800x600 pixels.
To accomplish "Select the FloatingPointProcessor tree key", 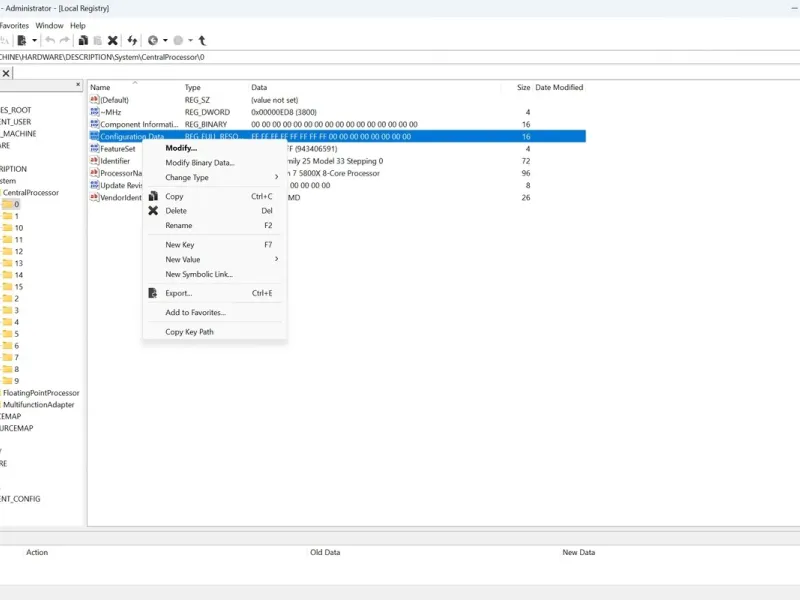I will pos(41,393).
